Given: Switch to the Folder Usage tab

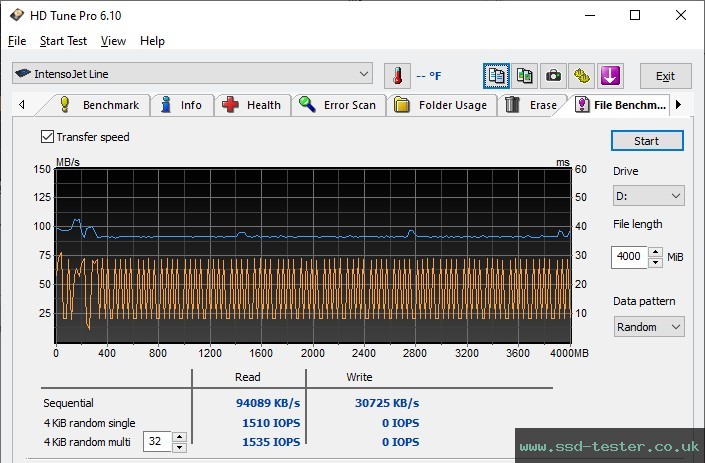Looking at the screenshot, I should [441, 105].
